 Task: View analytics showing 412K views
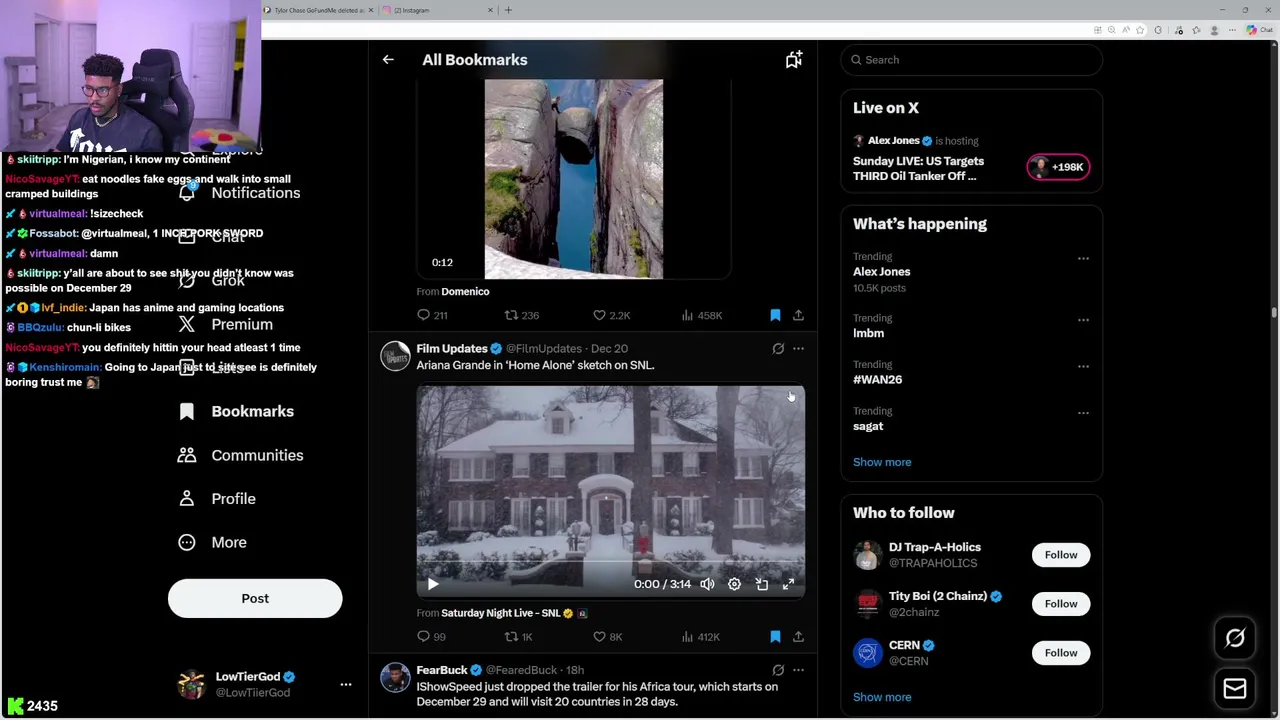tap(700, 637)
